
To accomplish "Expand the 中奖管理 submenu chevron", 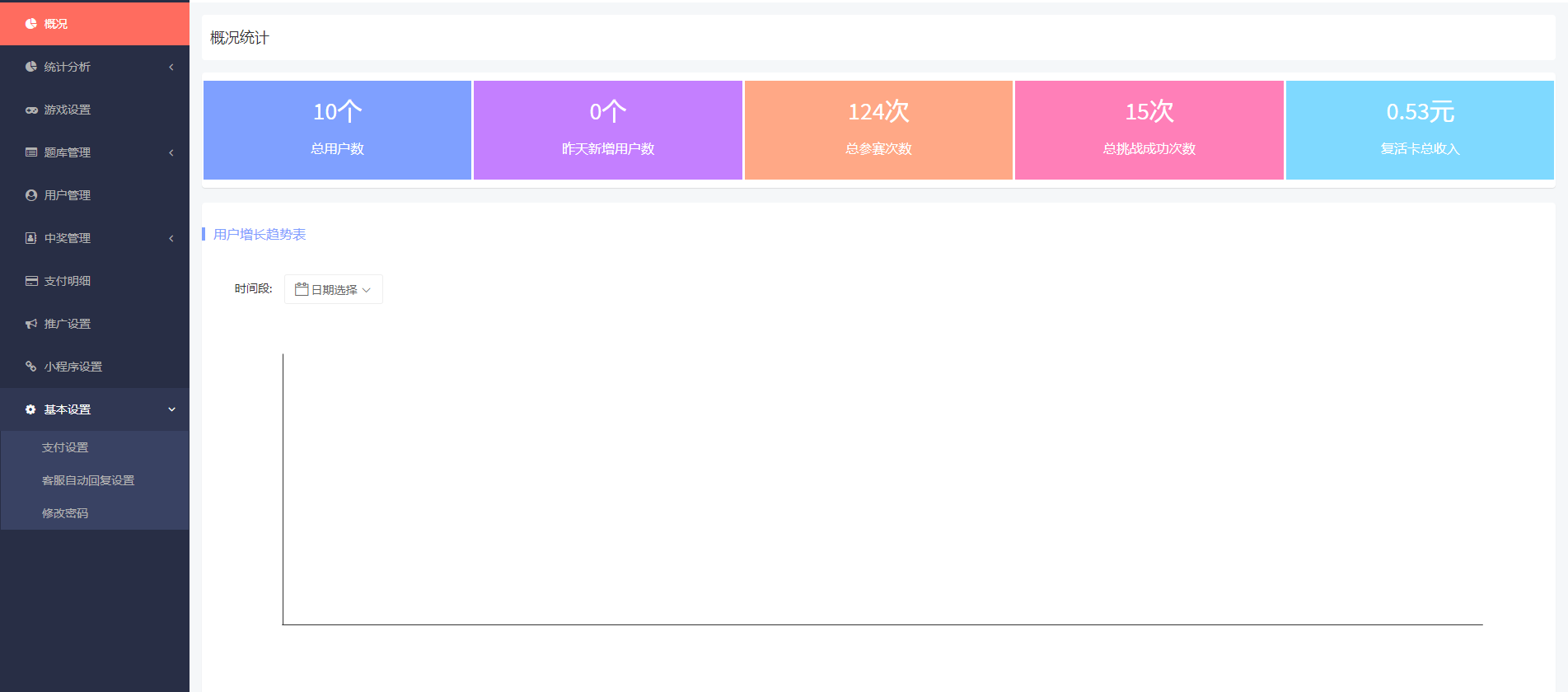I will (x=171, y=238).
